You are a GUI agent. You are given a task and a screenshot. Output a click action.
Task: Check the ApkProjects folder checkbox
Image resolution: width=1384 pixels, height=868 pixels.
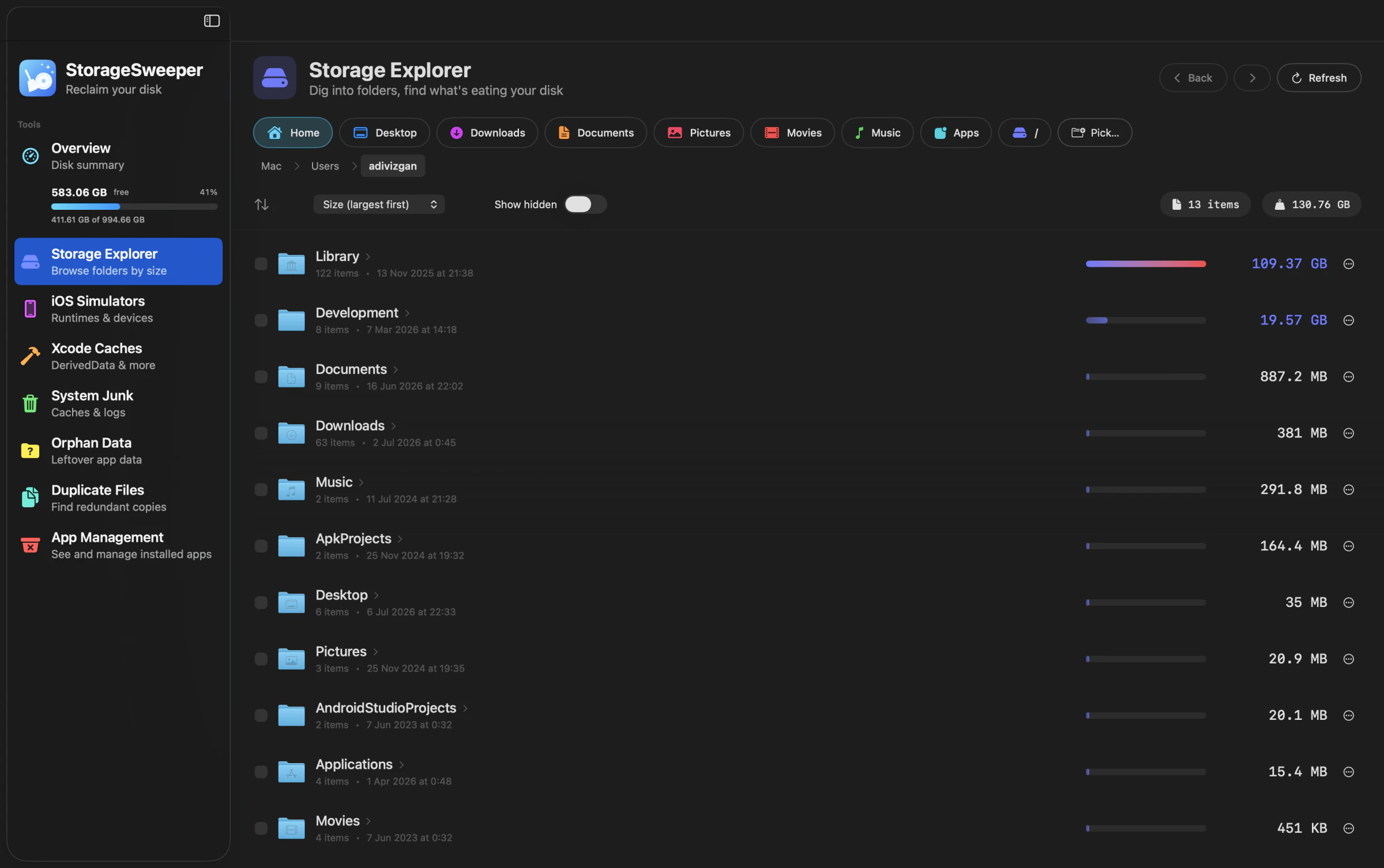[261, 546]
